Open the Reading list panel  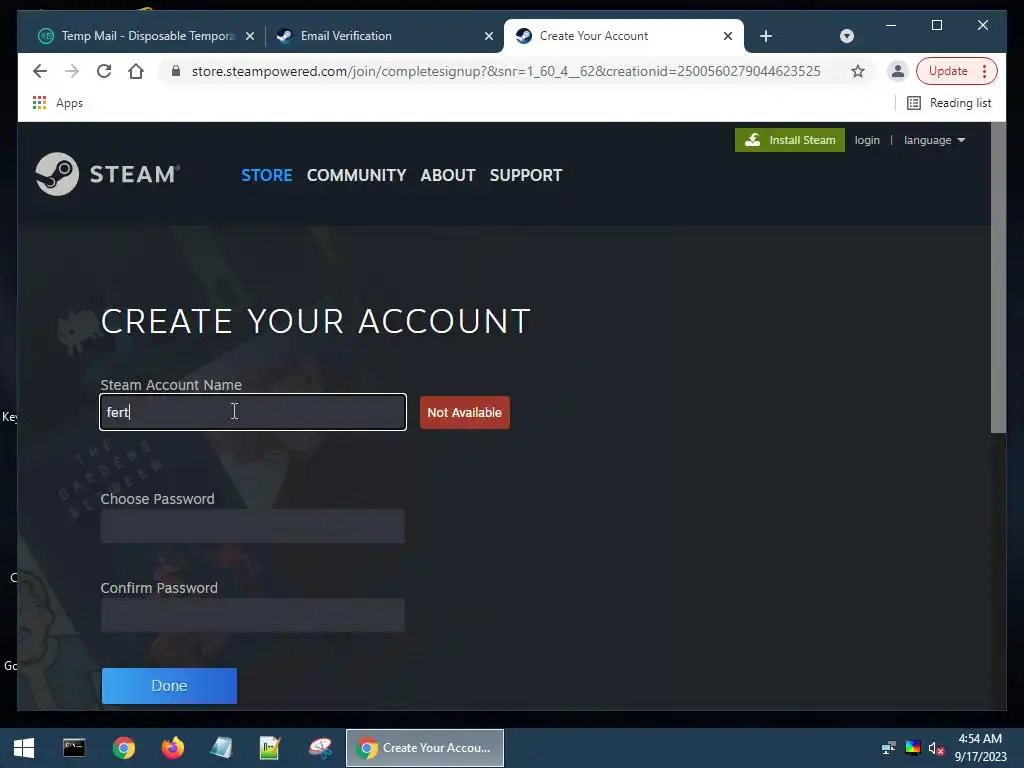(x=950, y=103)
